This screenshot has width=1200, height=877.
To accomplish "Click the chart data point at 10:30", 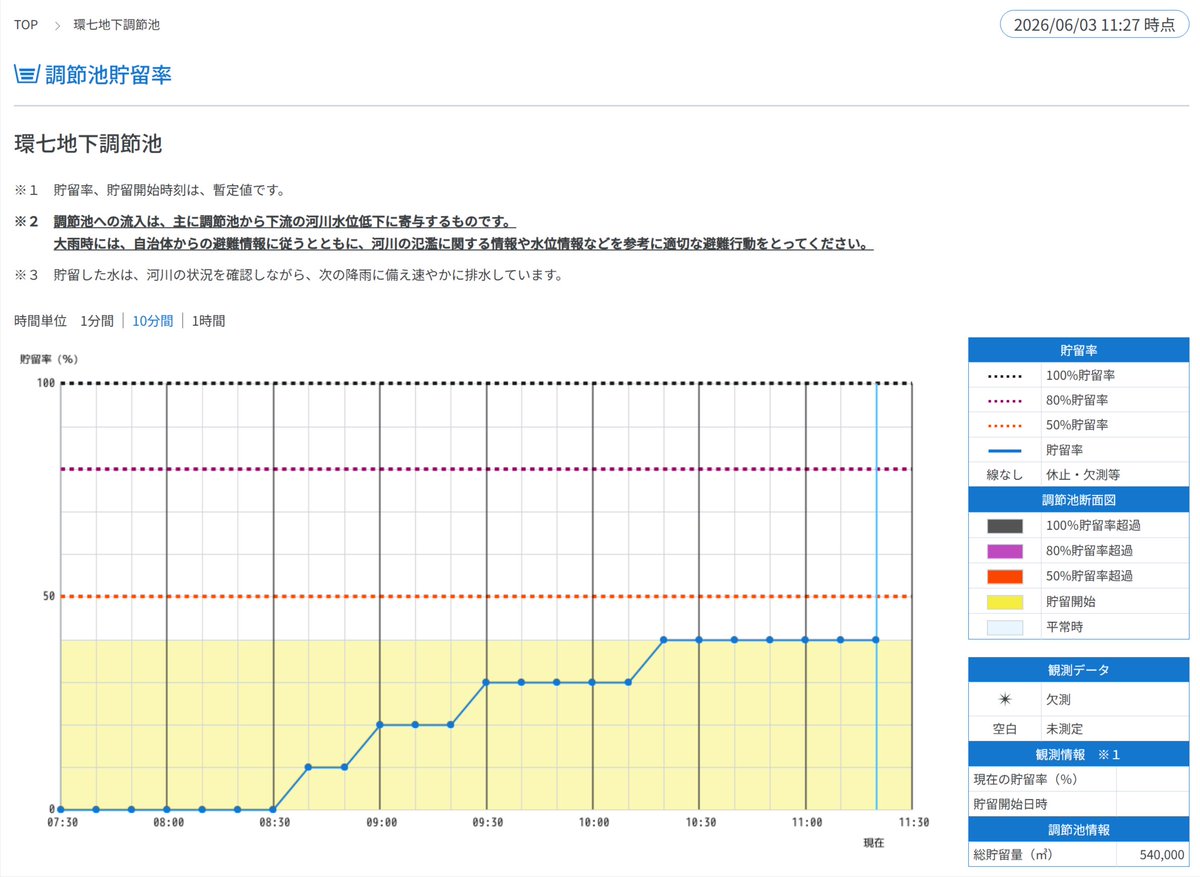I will pos(699,639).
